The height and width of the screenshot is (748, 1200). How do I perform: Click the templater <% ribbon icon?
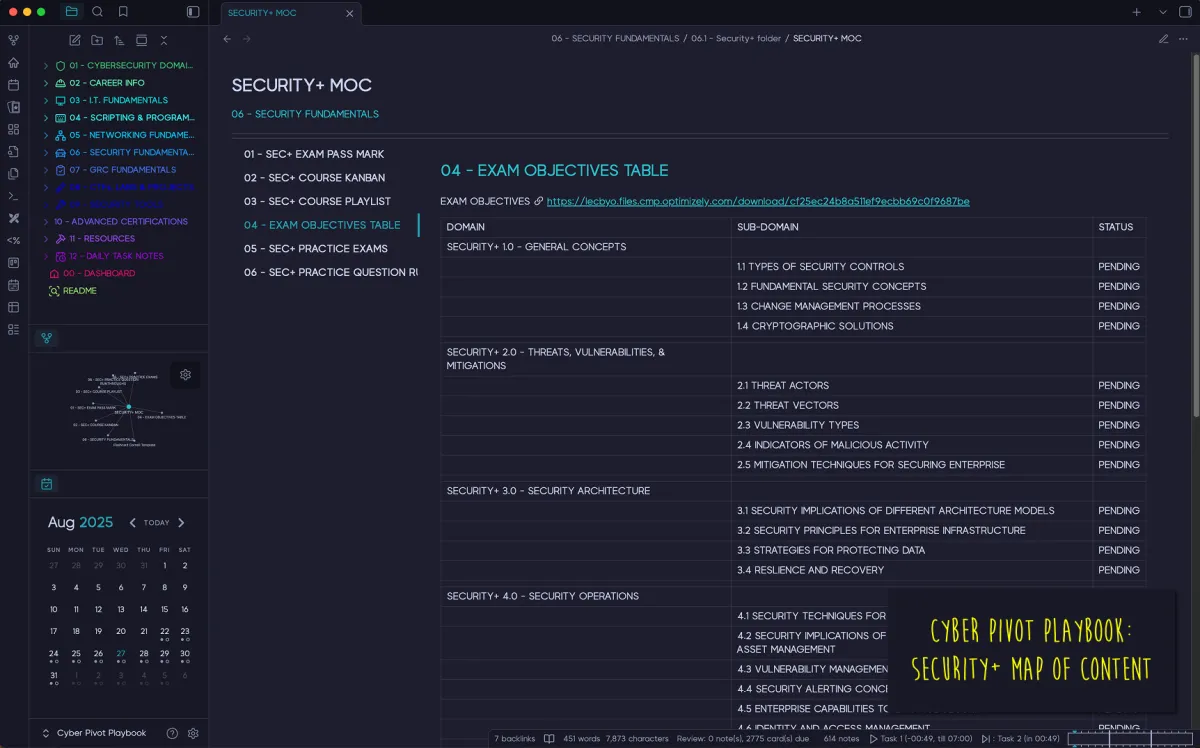13,240
